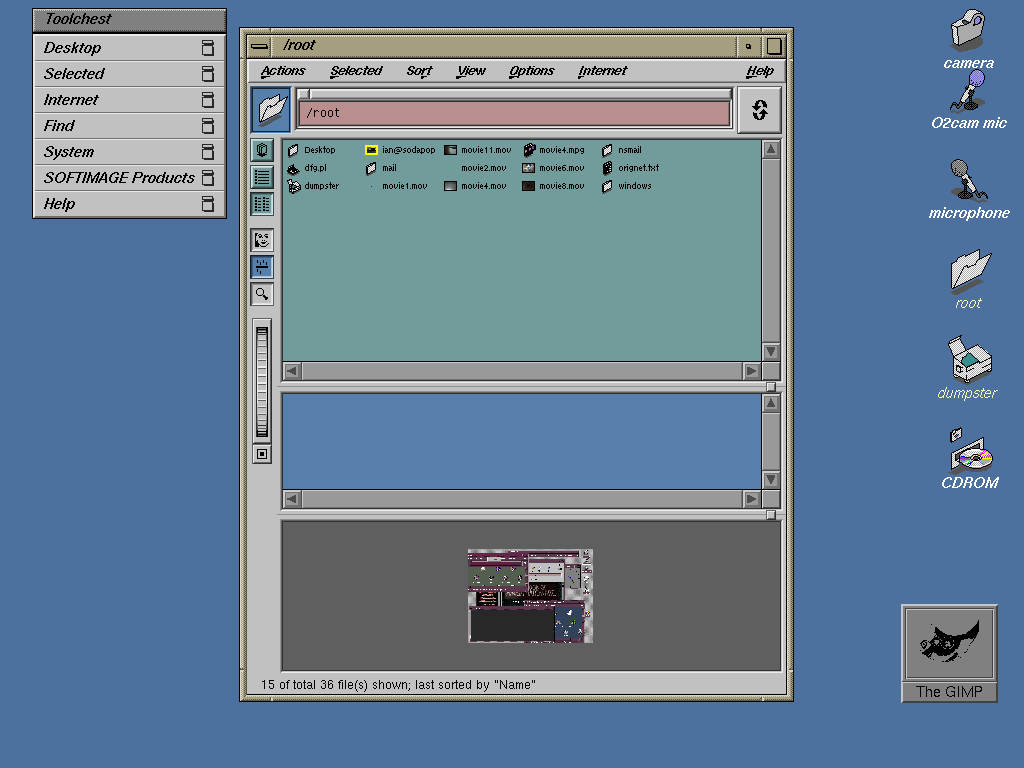This screenshot has width=1024, height=768.
Task: Click the /root path input field
Action: pos(514,113)
